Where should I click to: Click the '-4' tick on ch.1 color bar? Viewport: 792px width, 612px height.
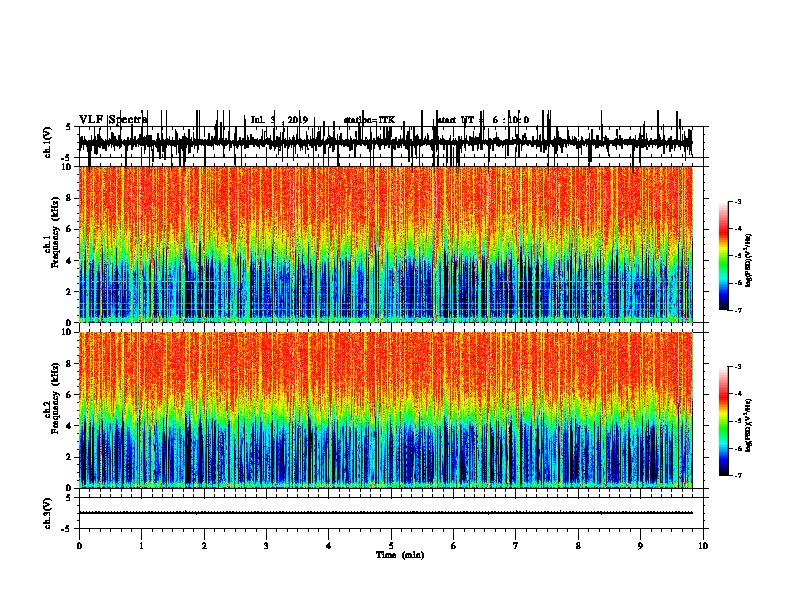pyautogui.click(x=737, y=229)
